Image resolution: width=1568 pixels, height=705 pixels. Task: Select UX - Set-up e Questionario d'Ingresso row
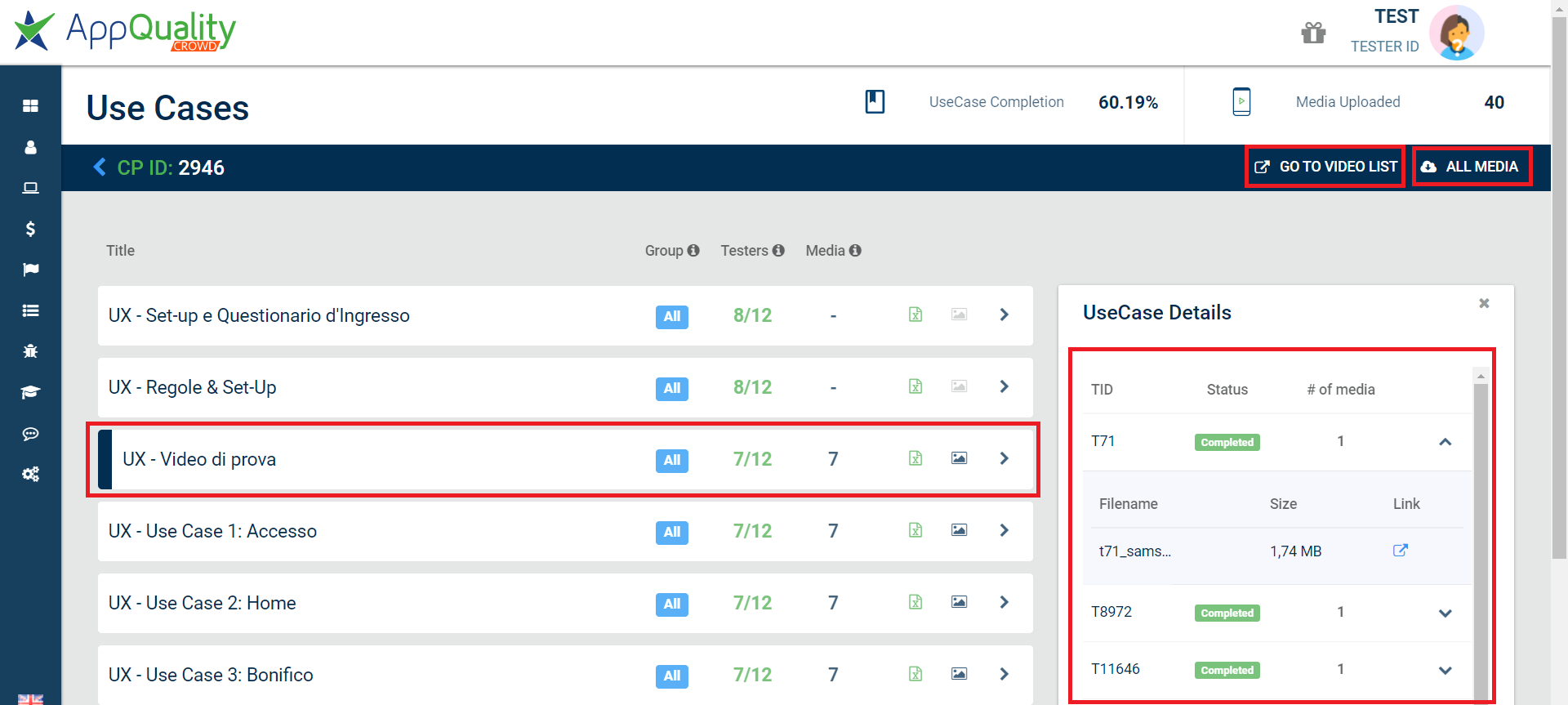pos(565,315)
